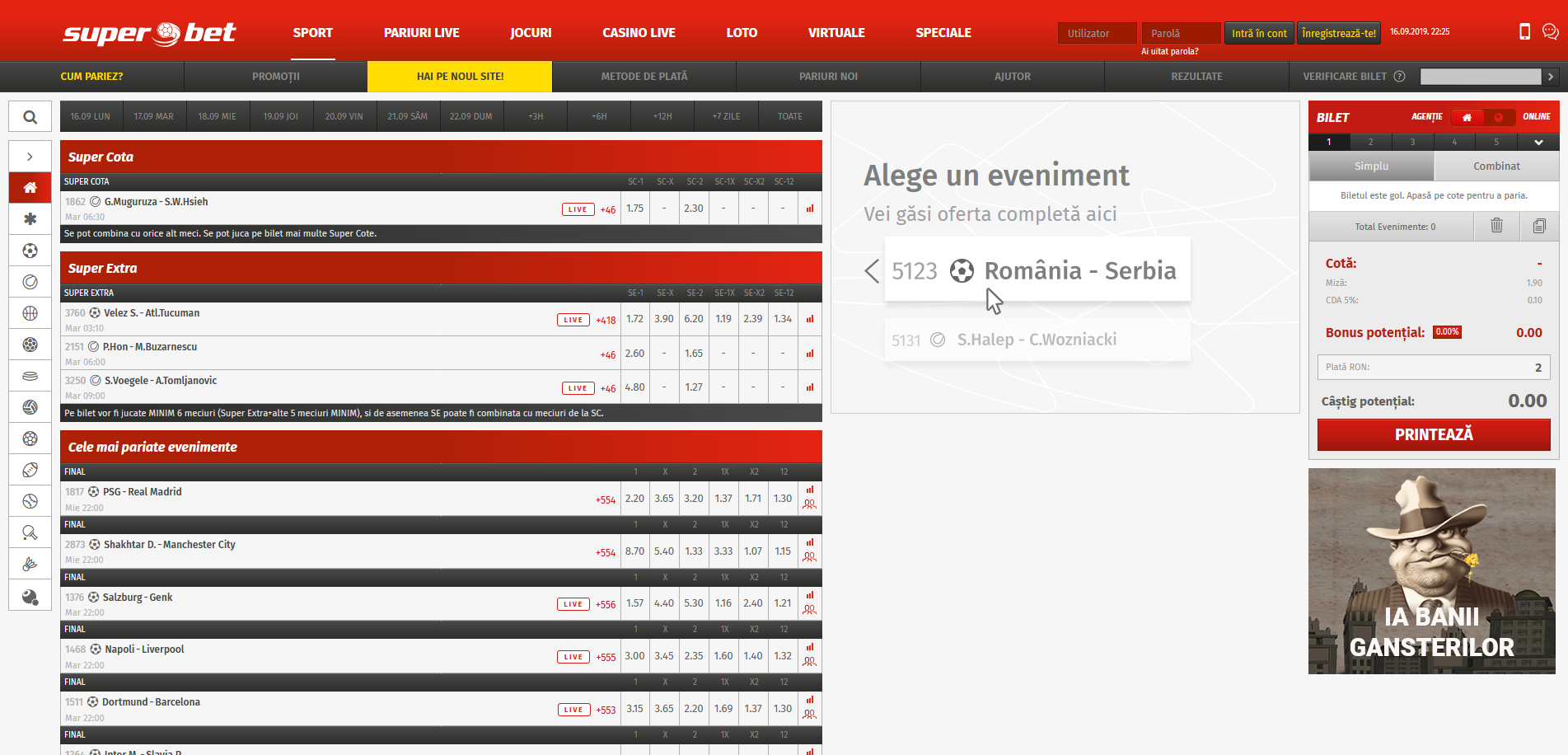Choose the ice hockey puck icon in sidebar
This screenshot has width=1568, height=755.
pos(30,376)
